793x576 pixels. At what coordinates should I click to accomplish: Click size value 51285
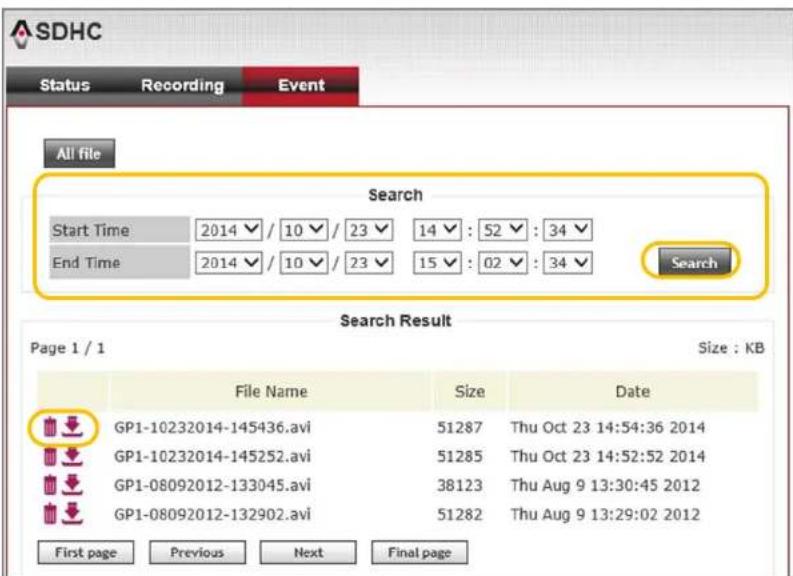459,457
